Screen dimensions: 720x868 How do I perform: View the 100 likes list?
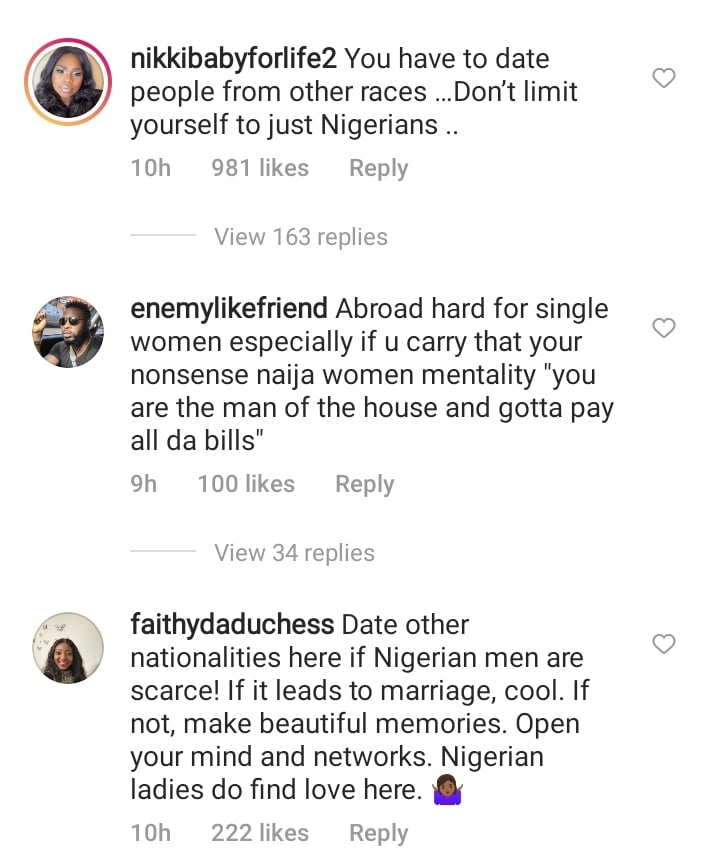(246, 484)
